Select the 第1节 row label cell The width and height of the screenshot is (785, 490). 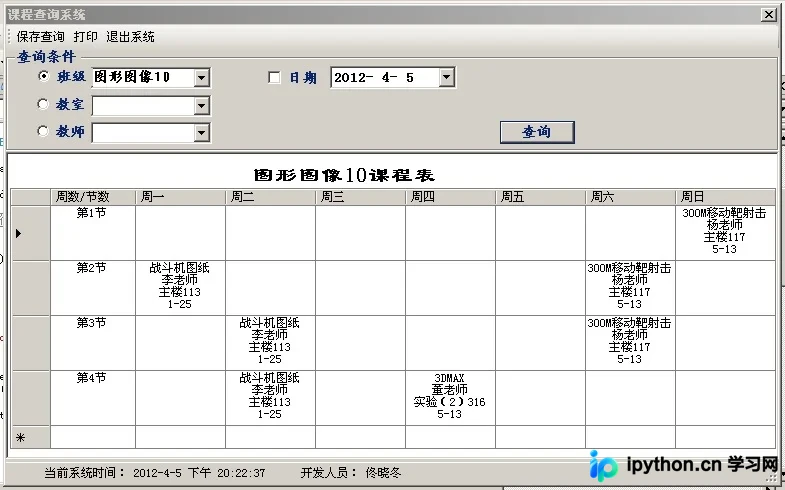click(x=93, y=233)
